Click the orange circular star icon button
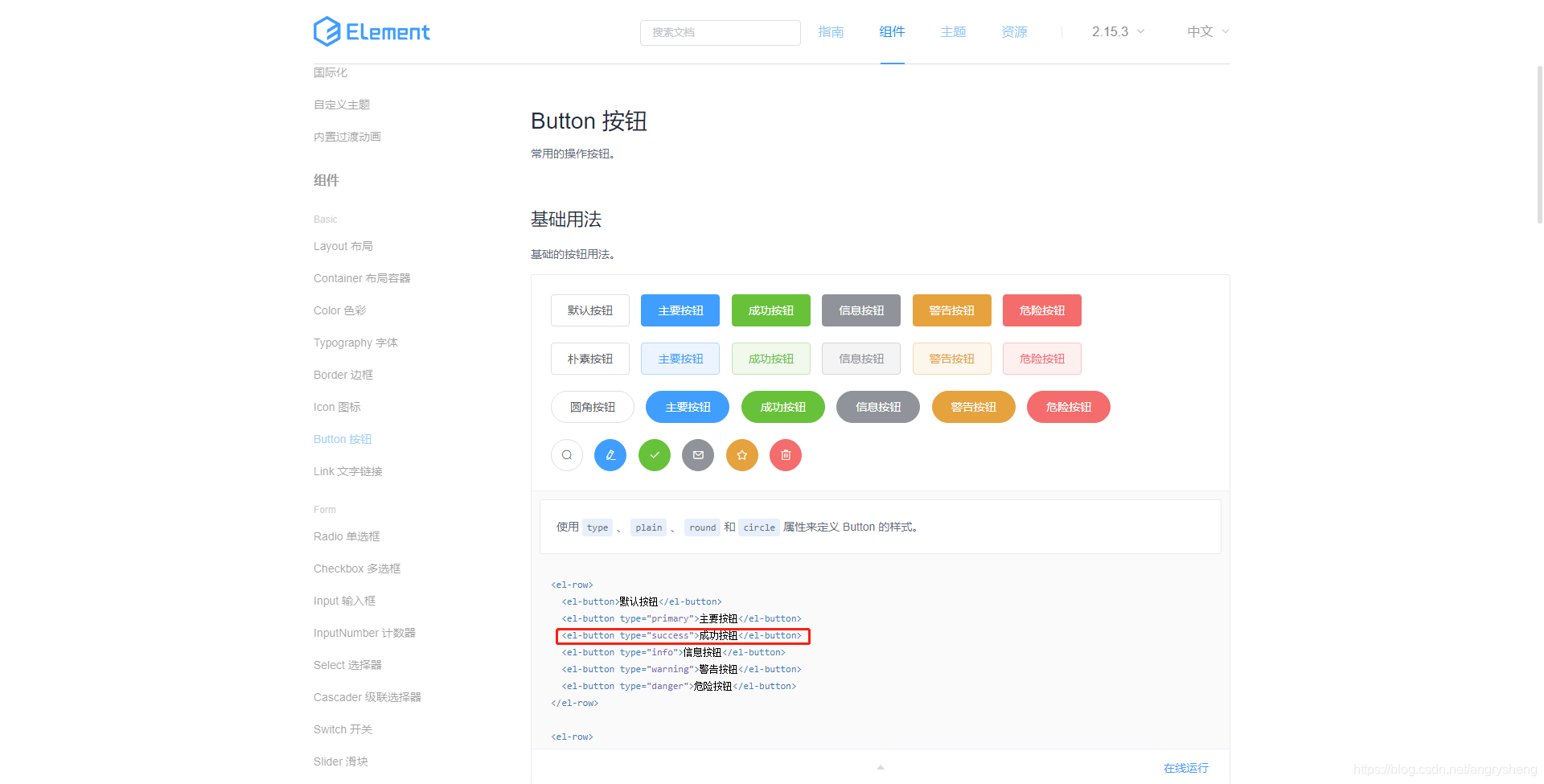The height and width of the screenshot is (784, 1544). coord(742,455)
